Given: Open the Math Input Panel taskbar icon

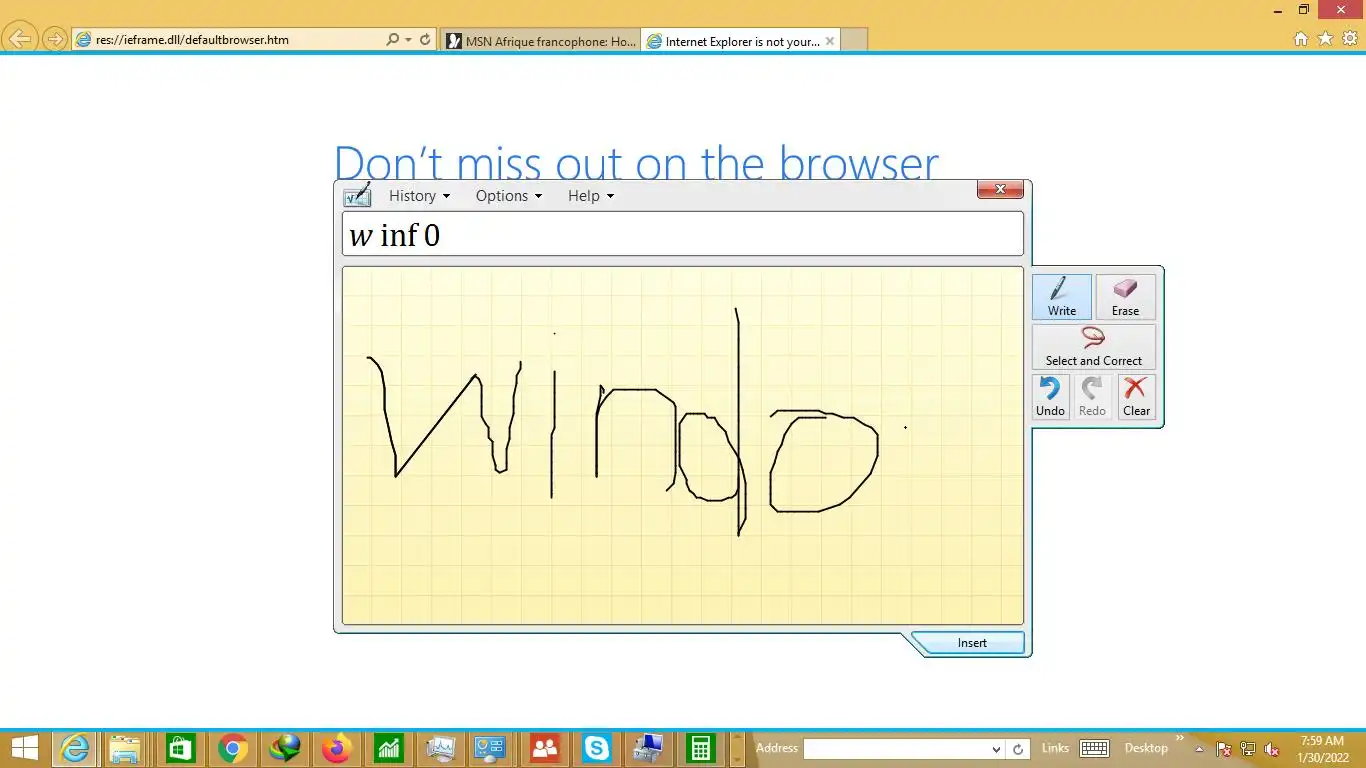Looking at the screenshot, I should [x=441, y=748].
